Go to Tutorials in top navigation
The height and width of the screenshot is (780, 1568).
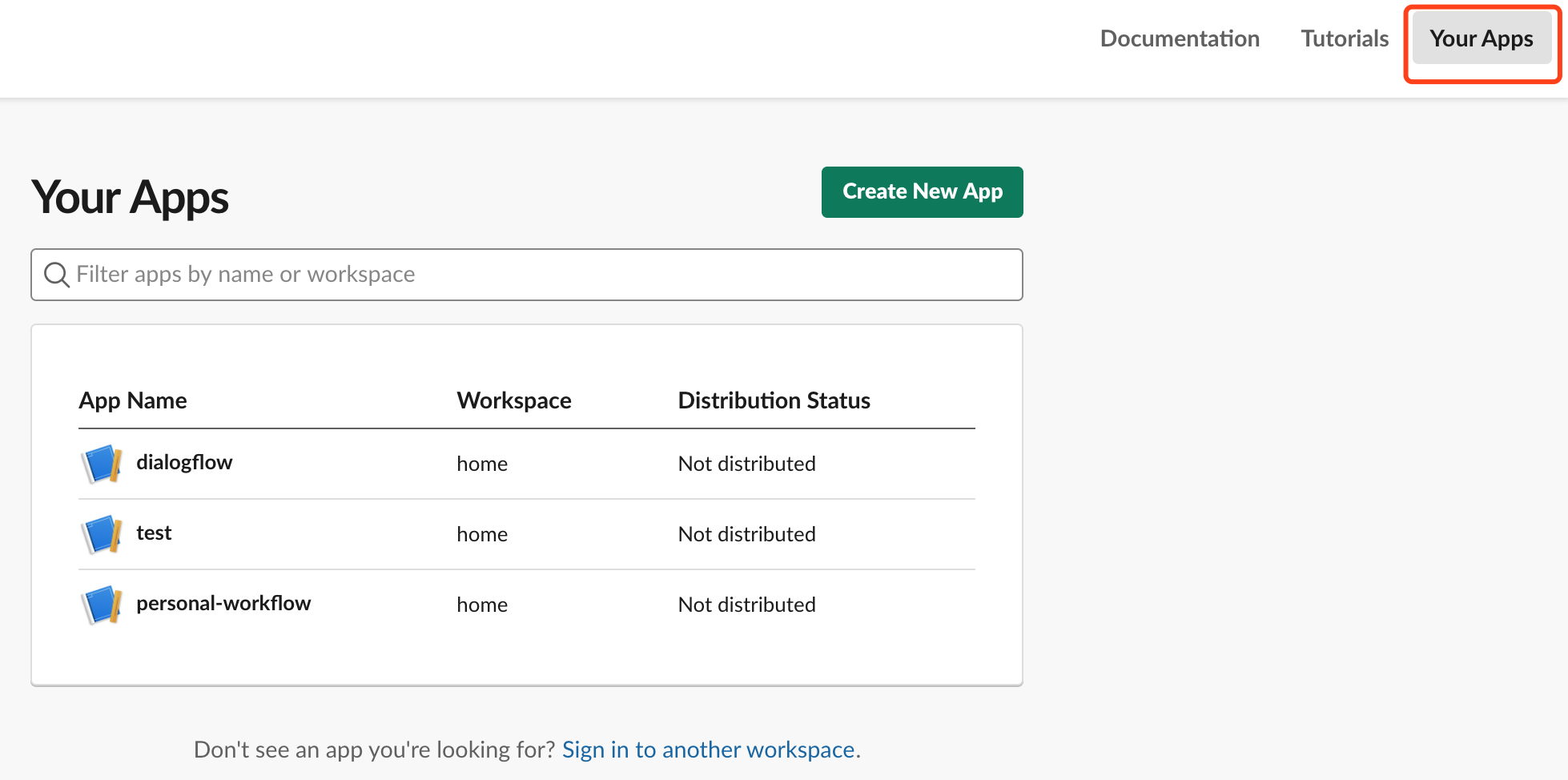point(1345,38)
